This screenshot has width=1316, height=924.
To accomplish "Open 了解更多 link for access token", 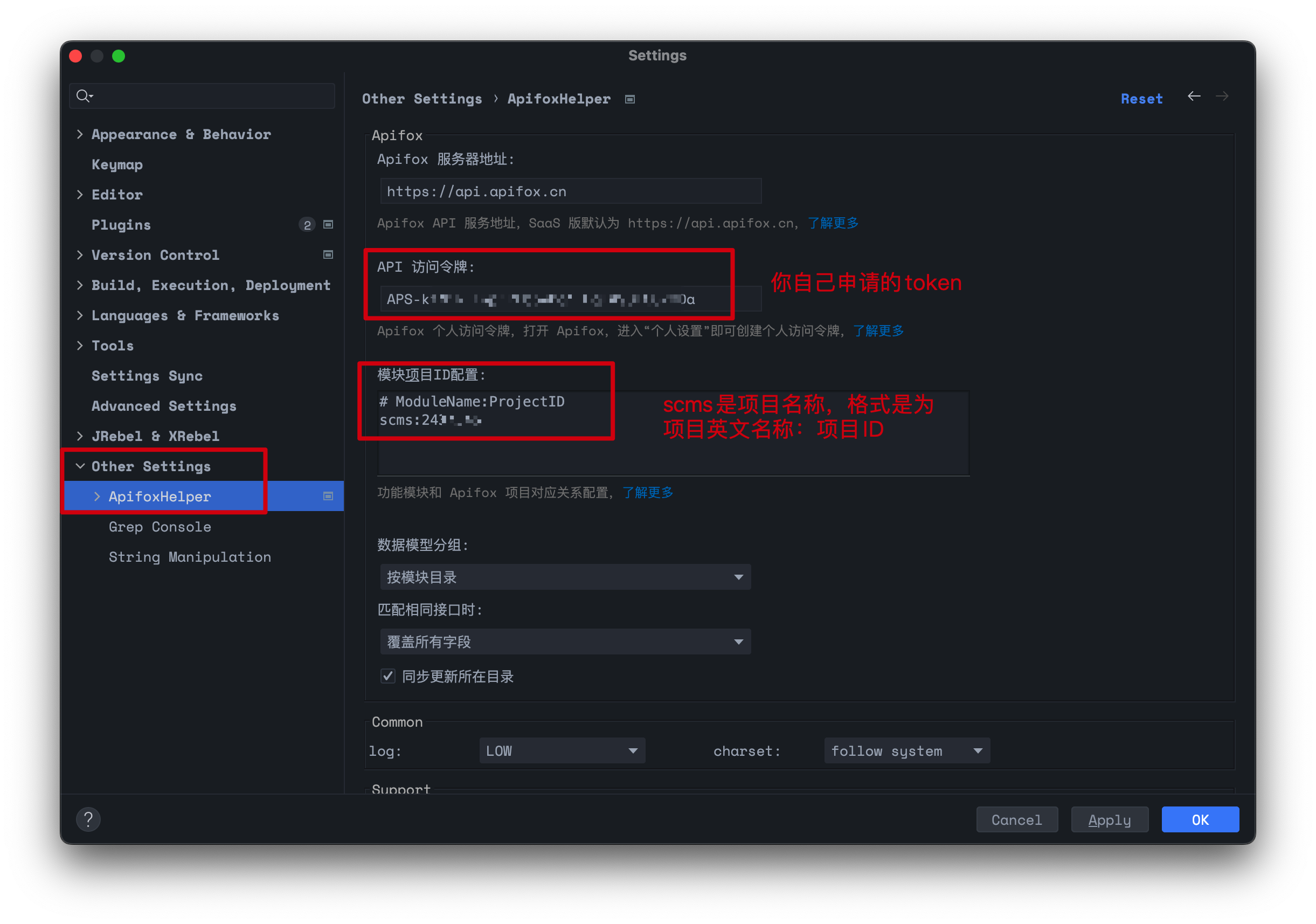I will 878,331.
